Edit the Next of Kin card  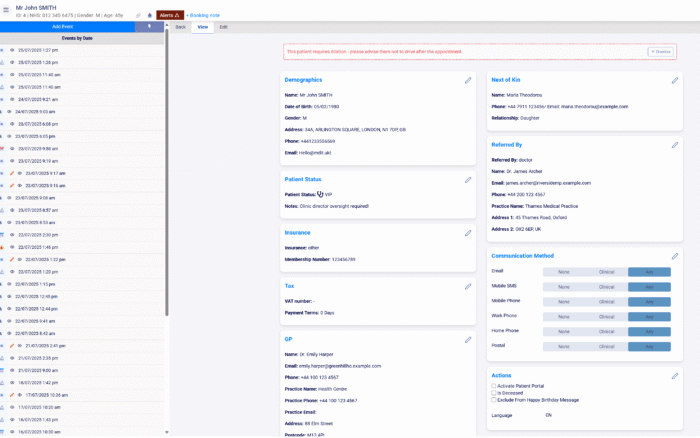675,80
